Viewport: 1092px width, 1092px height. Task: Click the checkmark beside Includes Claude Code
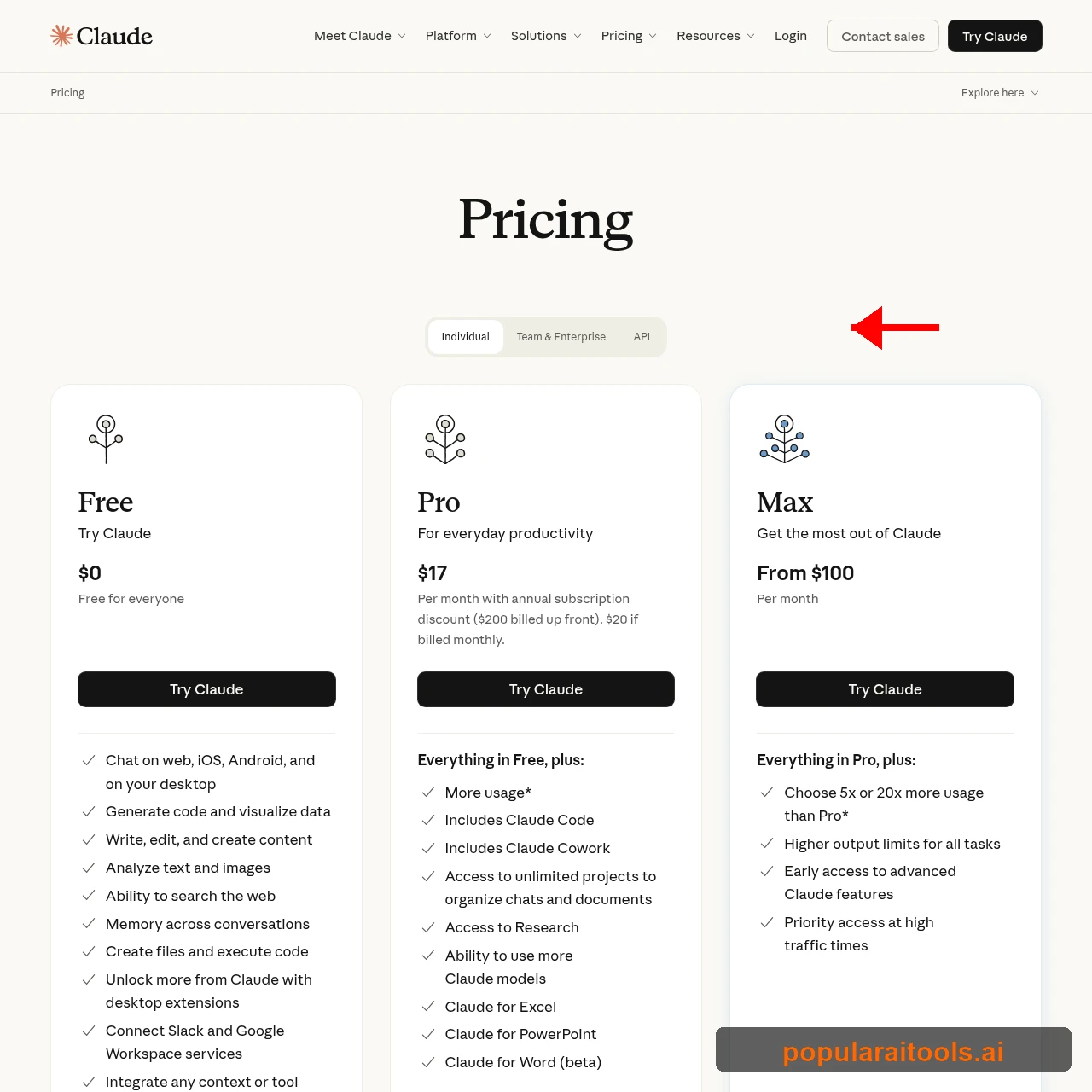coord(428,820)
